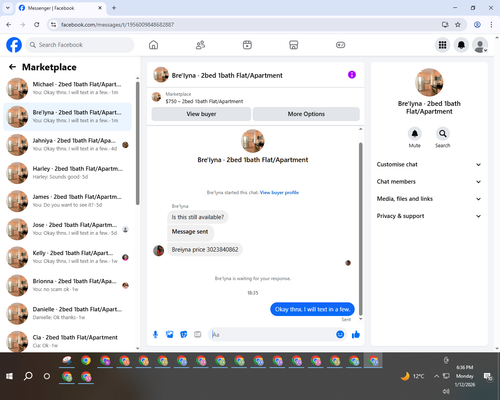This screenshot has height=400, width=500.
Task: Click the Search Facebook field
Action: (80, 45)
